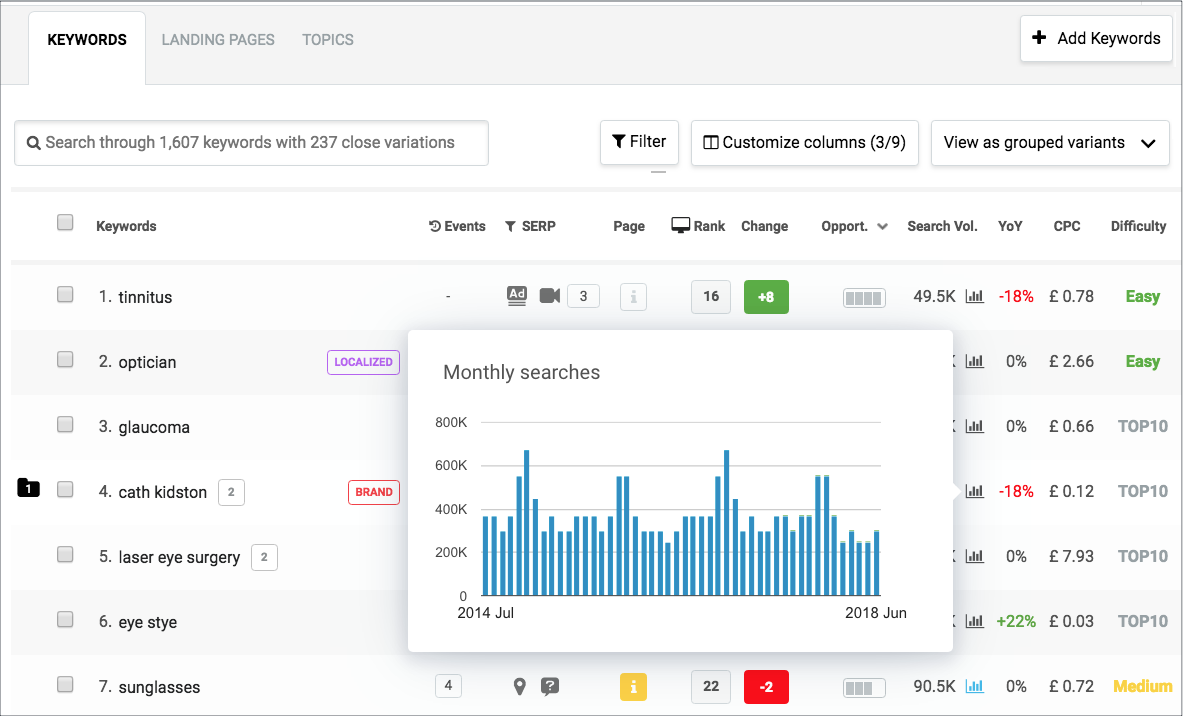Screen dimensions: 1183x716
Task: Check the tinnitus row checkbox
Action: 65,294
